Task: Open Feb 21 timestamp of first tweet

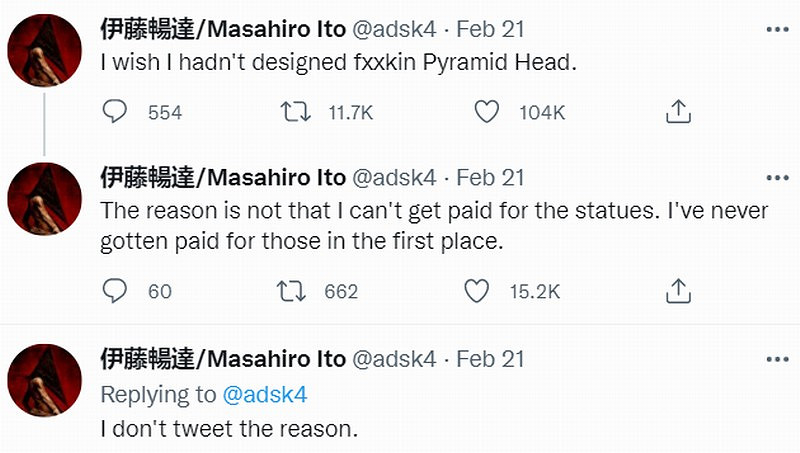Action: point(490,30)
